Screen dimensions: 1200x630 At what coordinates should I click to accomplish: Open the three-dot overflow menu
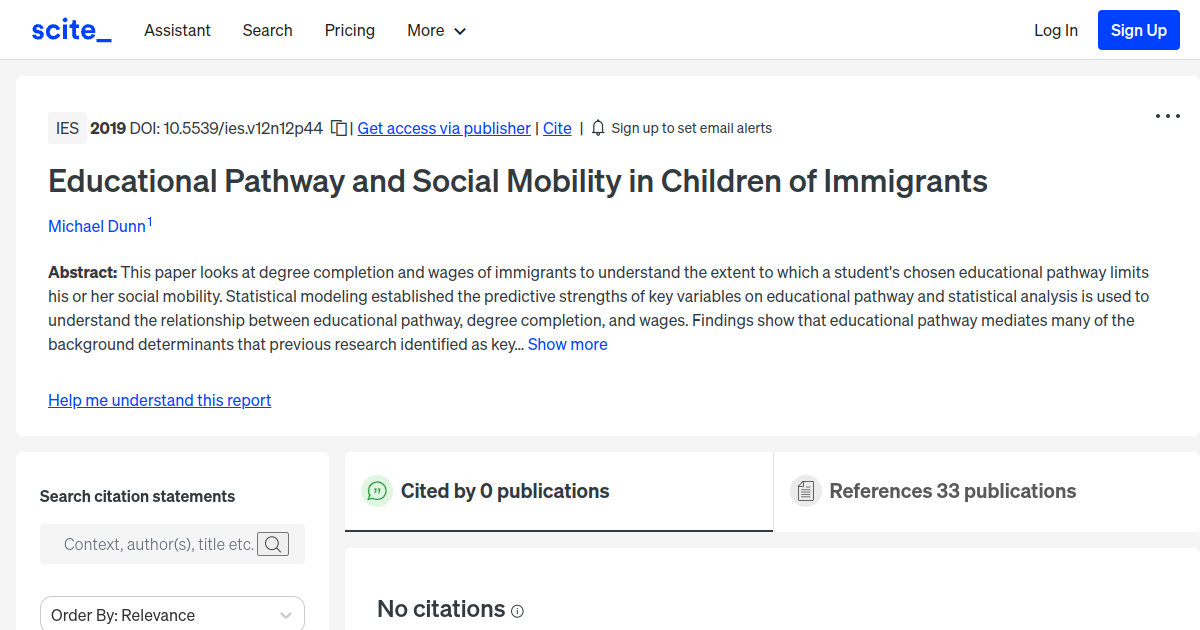(x=1167, y=116)
